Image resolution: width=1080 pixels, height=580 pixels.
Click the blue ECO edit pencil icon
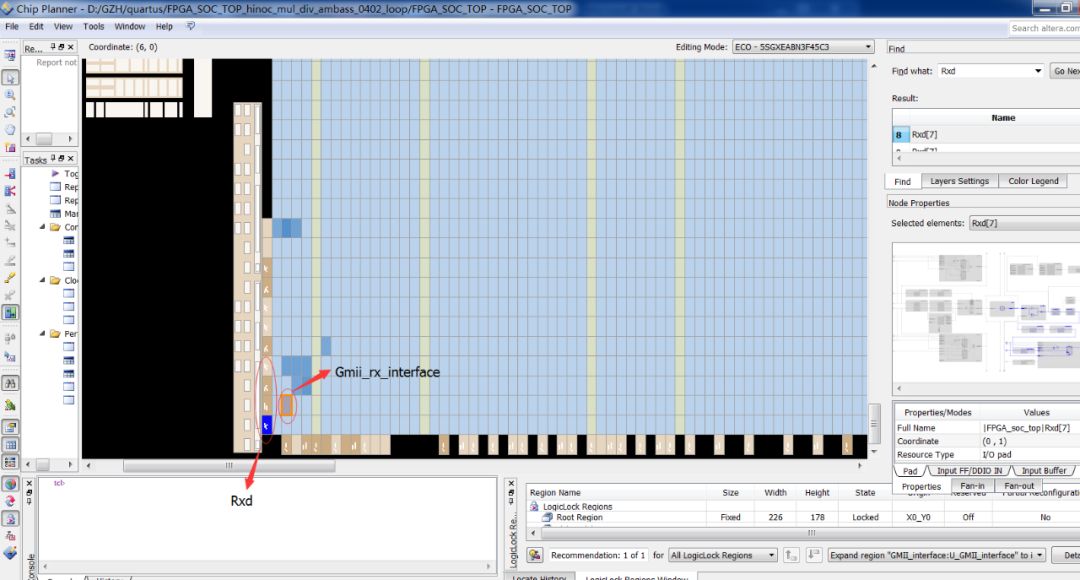(x=10, y=552)
